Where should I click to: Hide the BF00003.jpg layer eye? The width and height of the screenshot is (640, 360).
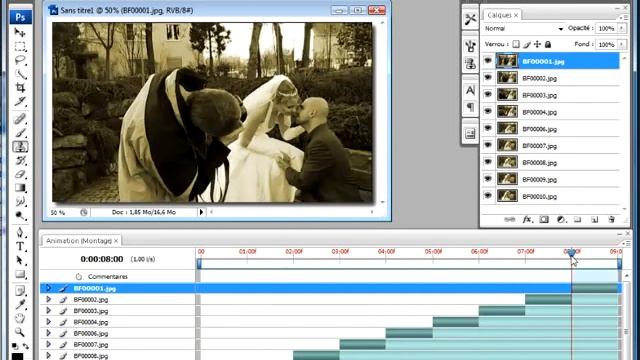[488, 95]
